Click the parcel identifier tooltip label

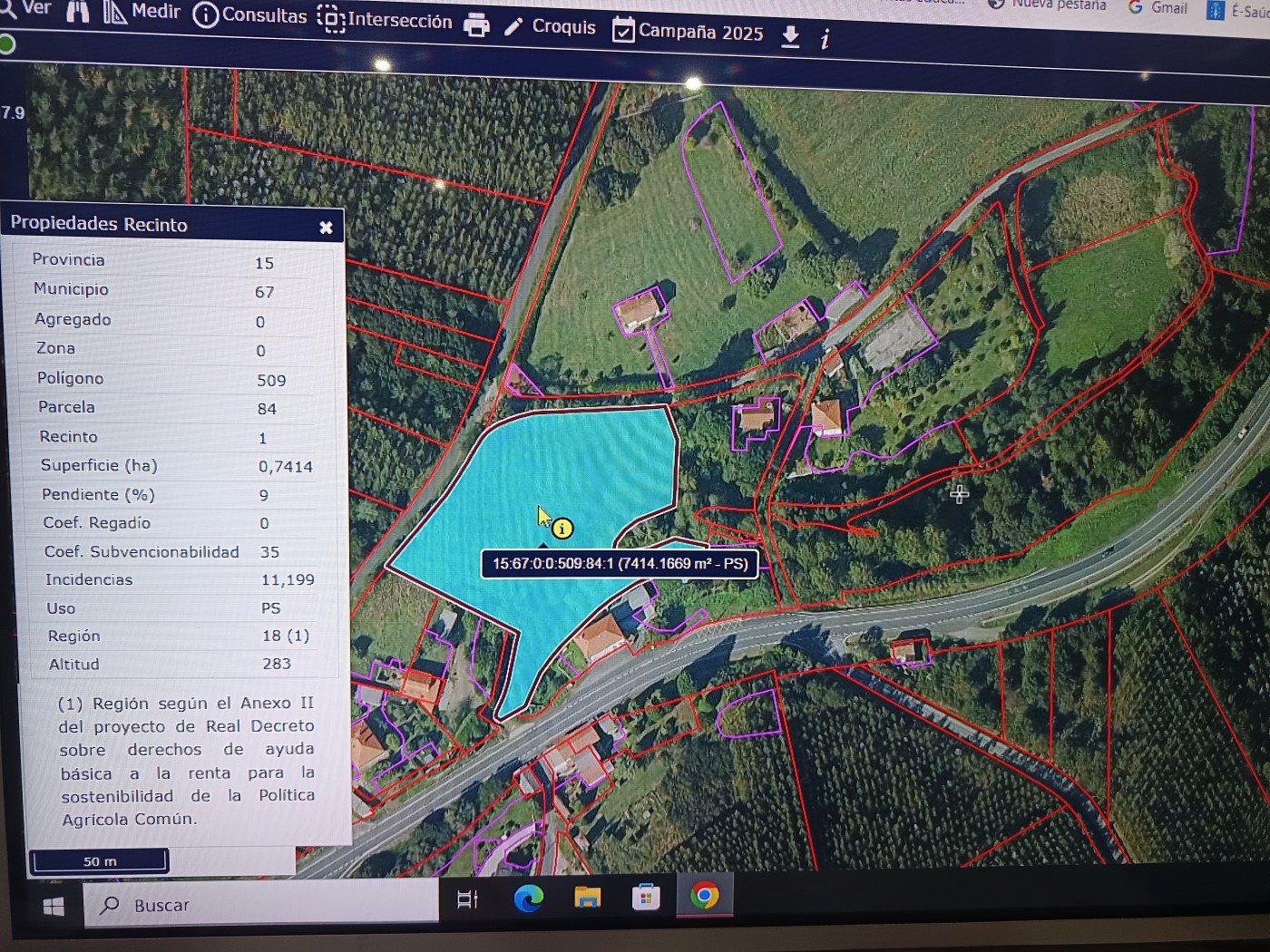(620, 563)
